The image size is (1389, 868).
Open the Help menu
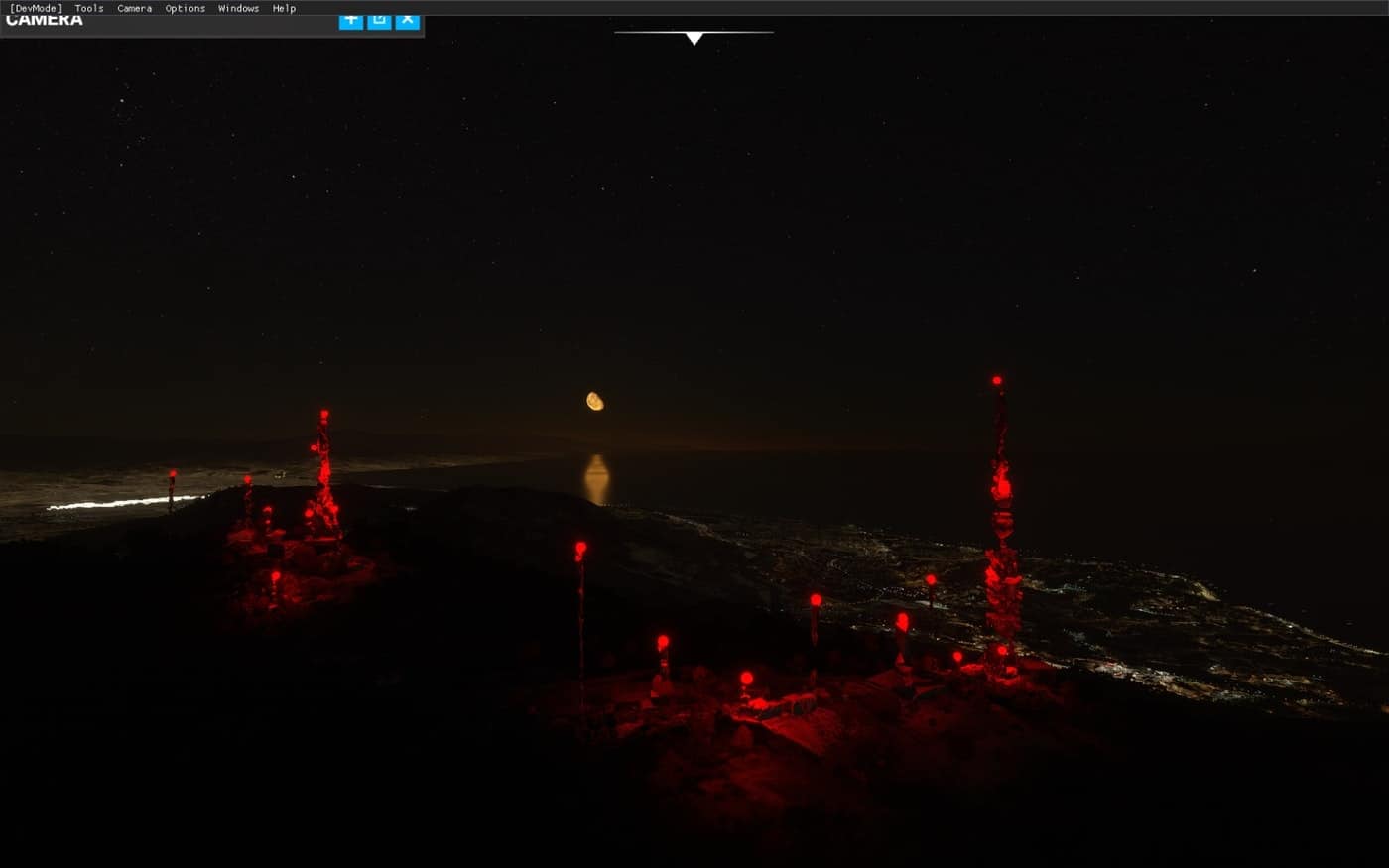(x=284, y=8)
